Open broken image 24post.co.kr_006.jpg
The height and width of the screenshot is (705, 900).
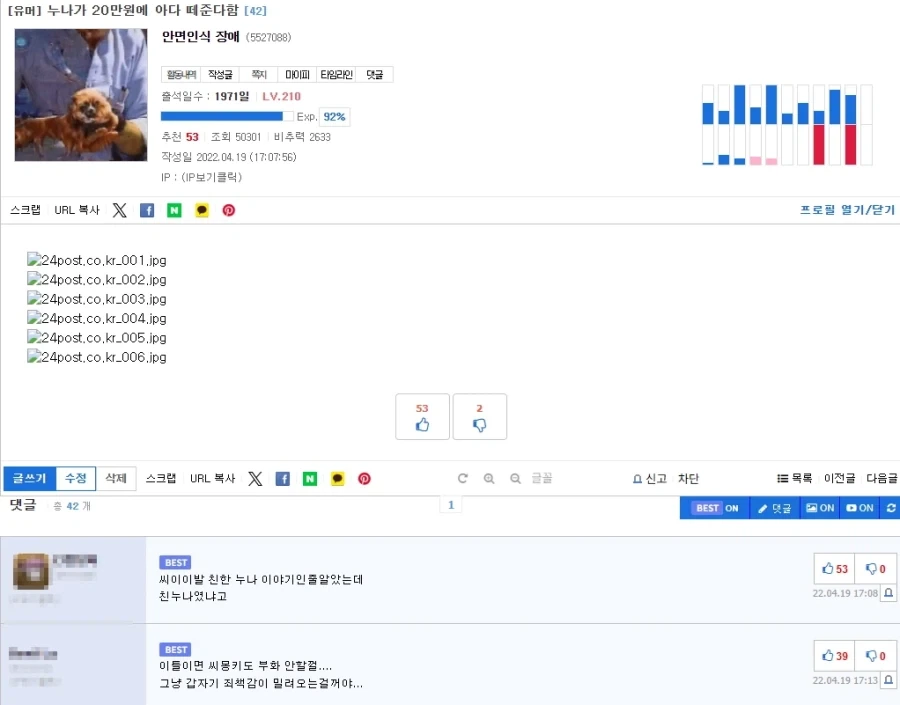(x=97, y=357)
